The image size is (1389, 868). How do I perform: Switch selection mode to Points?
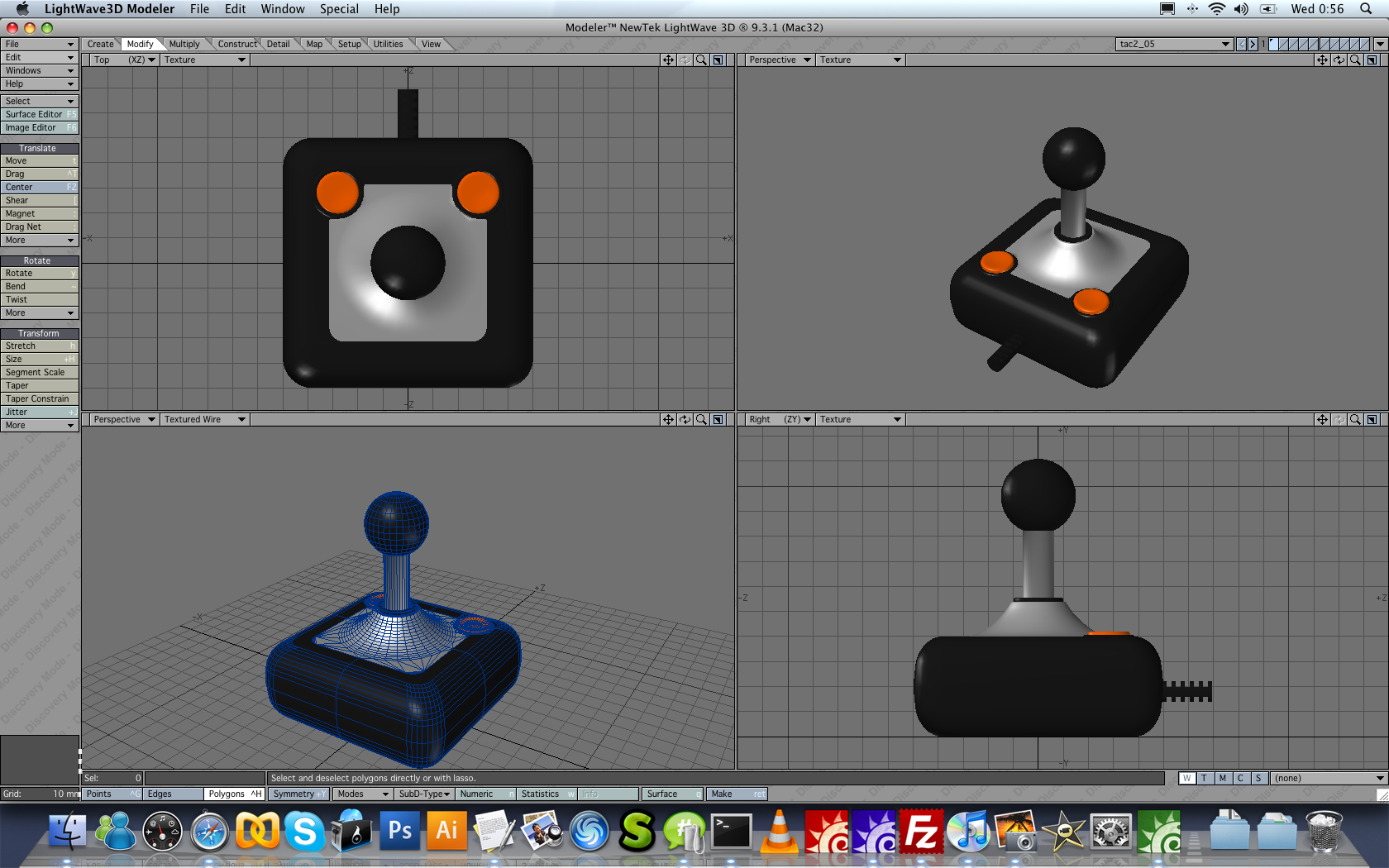pos(112,794)
